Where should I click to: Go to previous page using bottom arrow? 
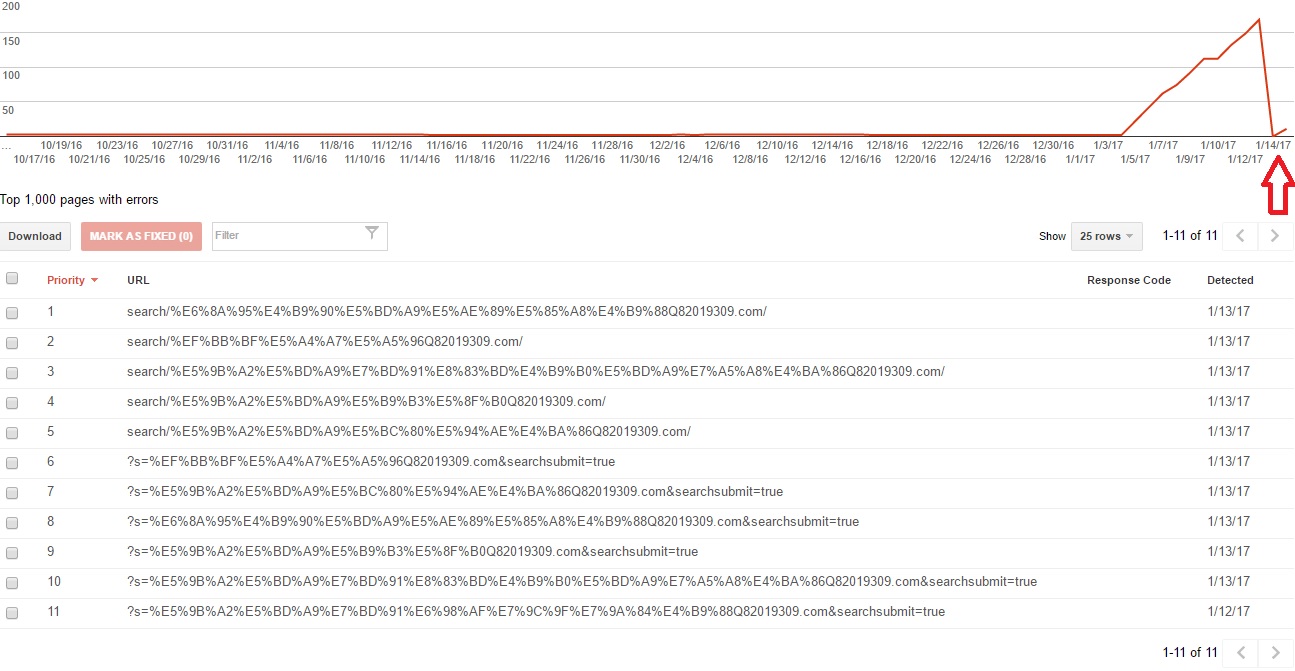pos(1240,652)
